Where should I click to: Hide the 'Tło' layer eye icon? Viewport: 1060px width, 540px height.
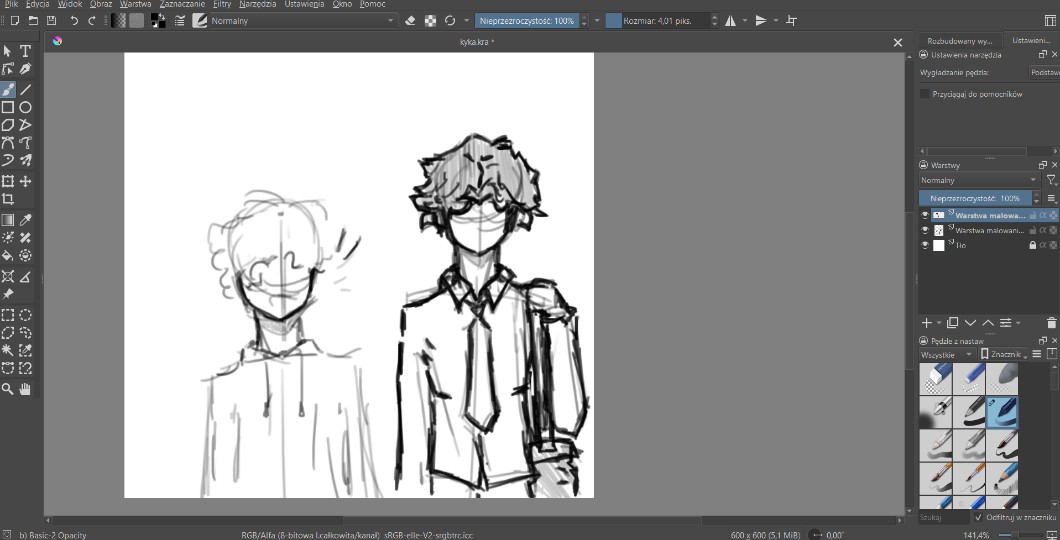coord(925,245)
